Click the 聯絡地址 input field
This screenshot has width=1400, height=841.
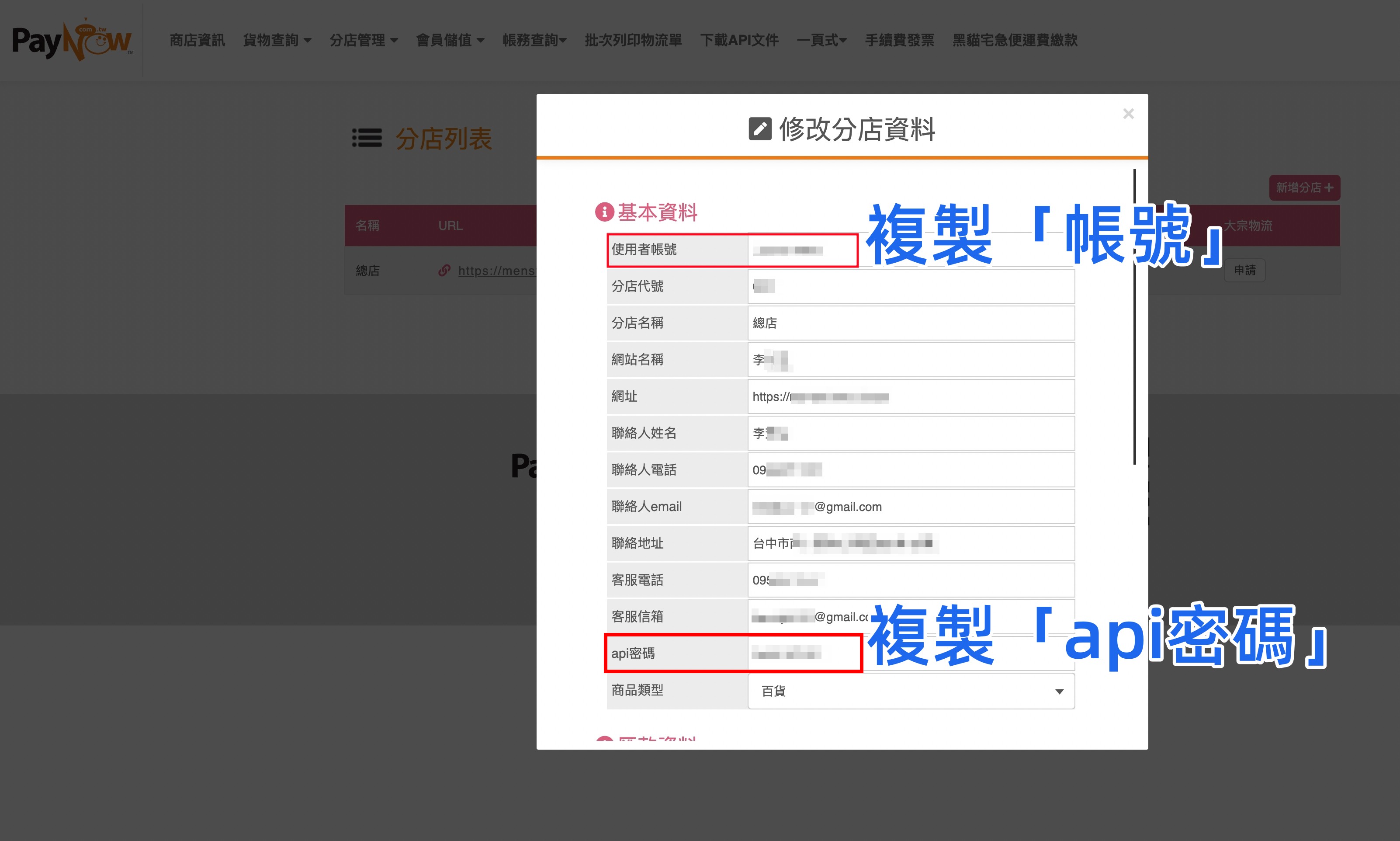coord(911,543)
